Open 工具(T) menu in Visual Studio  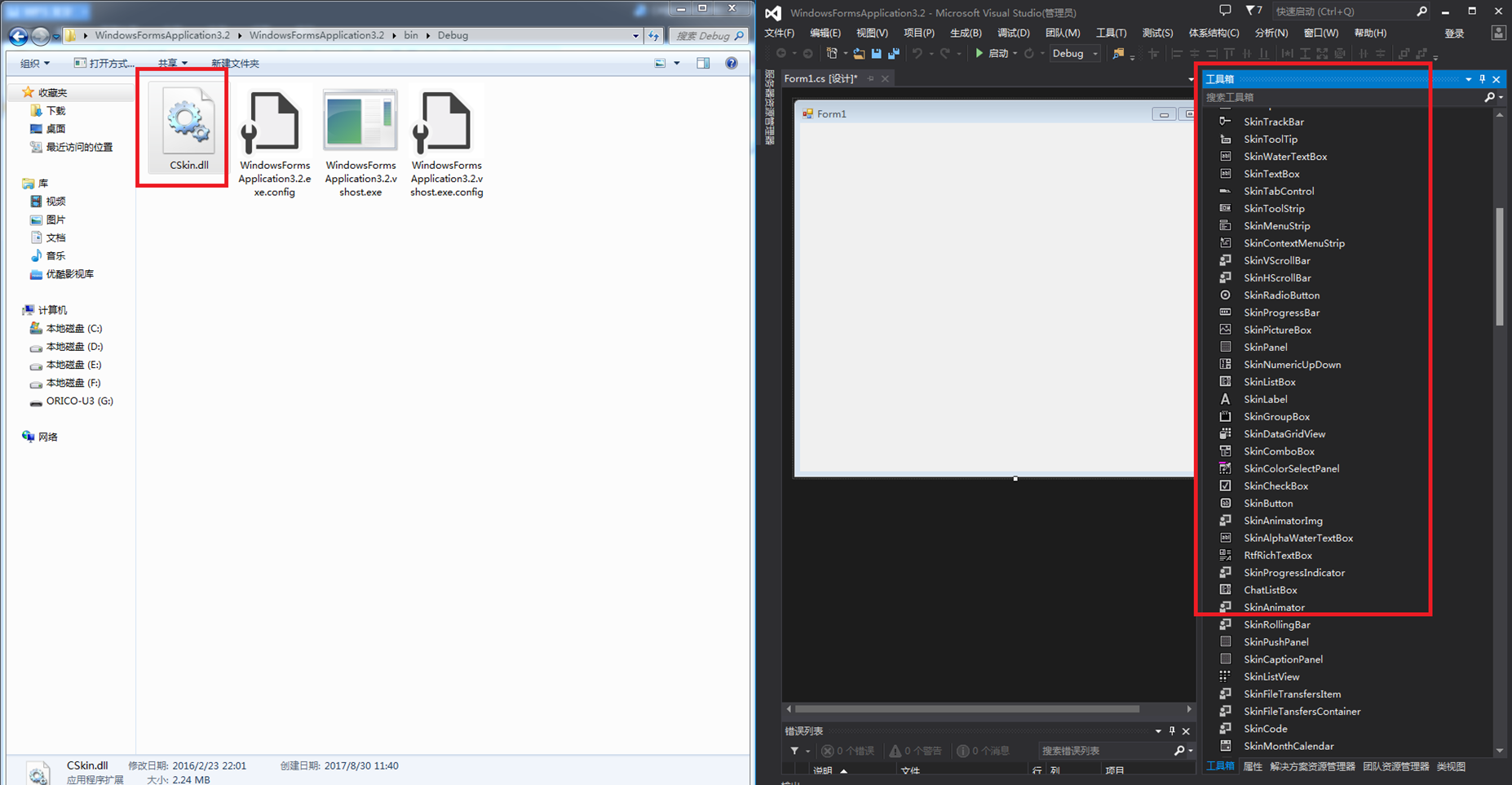tap(1111, 33)
